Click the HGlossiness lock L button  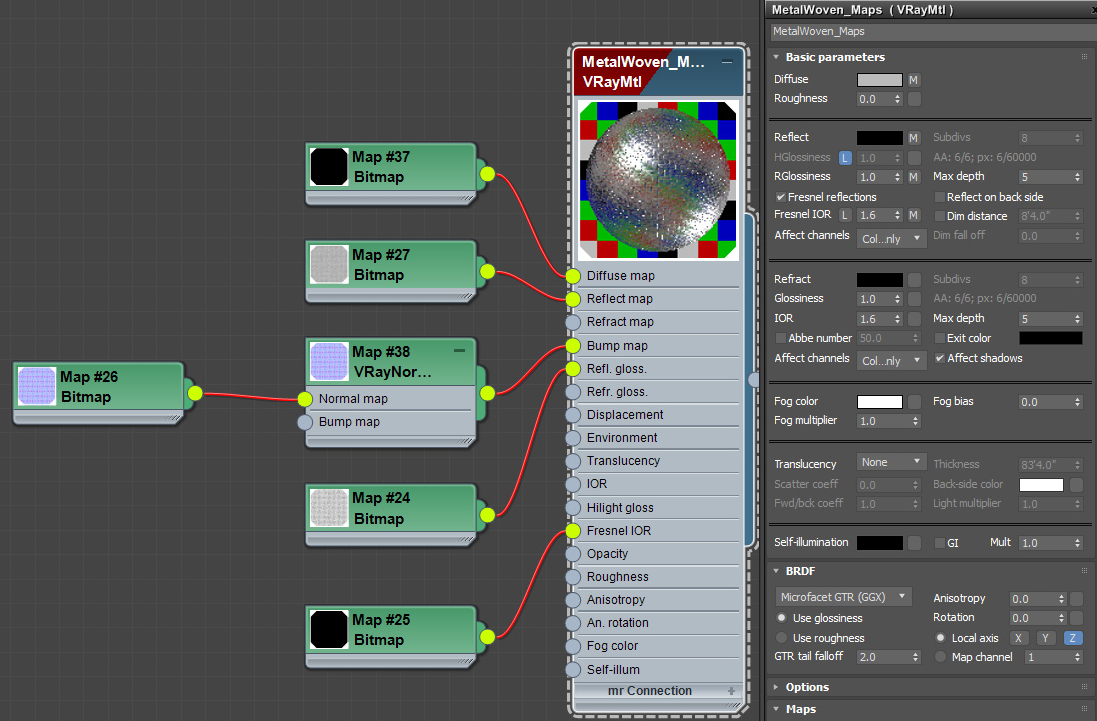tap(845, 158)
